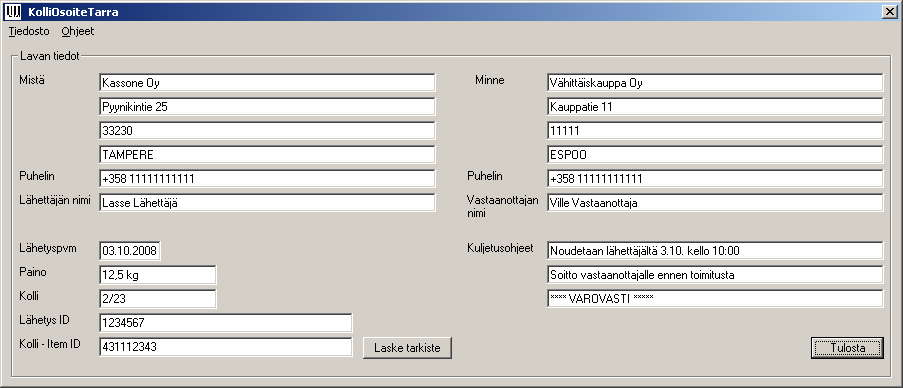Click the Pyynikintie 25 address field
The image size is (903, 388).
coord(267,106)
